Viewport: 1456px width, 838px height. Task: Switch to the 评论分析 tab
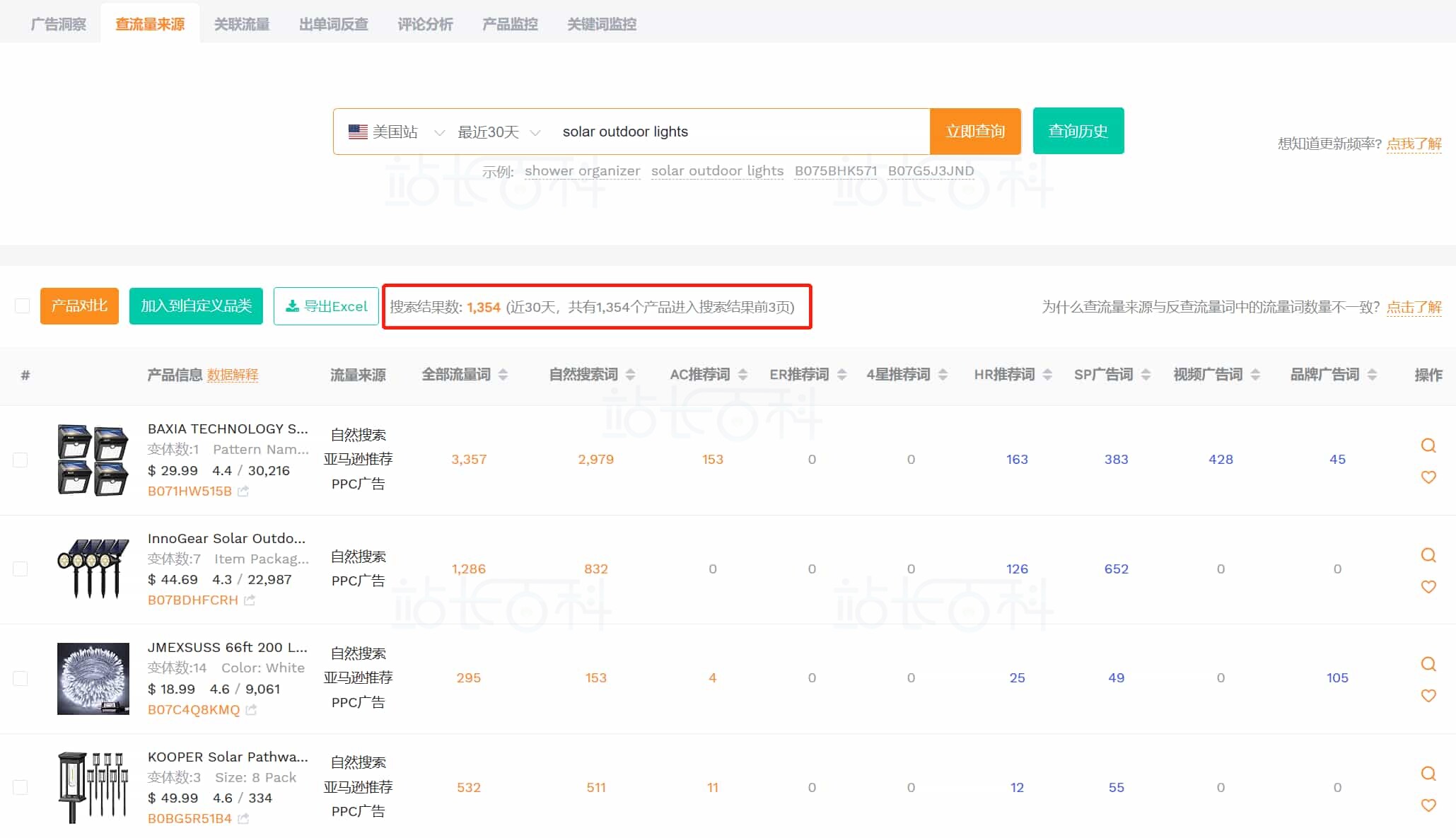click(424, 23)
